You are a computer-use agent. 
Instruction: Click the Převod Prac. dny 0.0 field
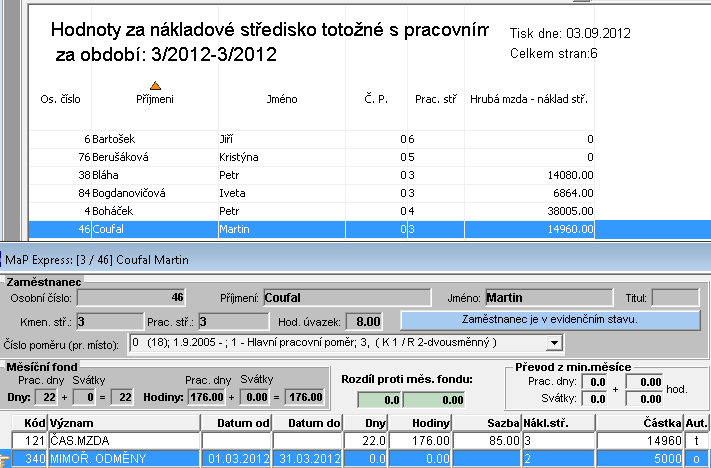tap(594, 382)
